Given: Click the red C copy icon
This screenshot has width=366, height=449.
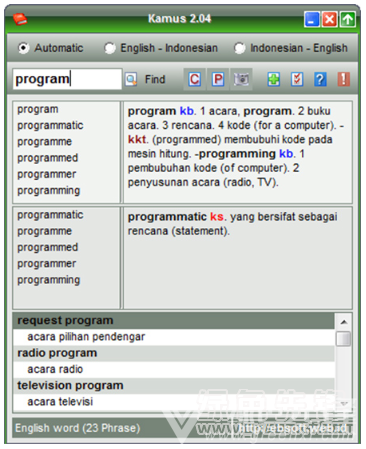Looking at the screenshot, I should click(195, 79).
